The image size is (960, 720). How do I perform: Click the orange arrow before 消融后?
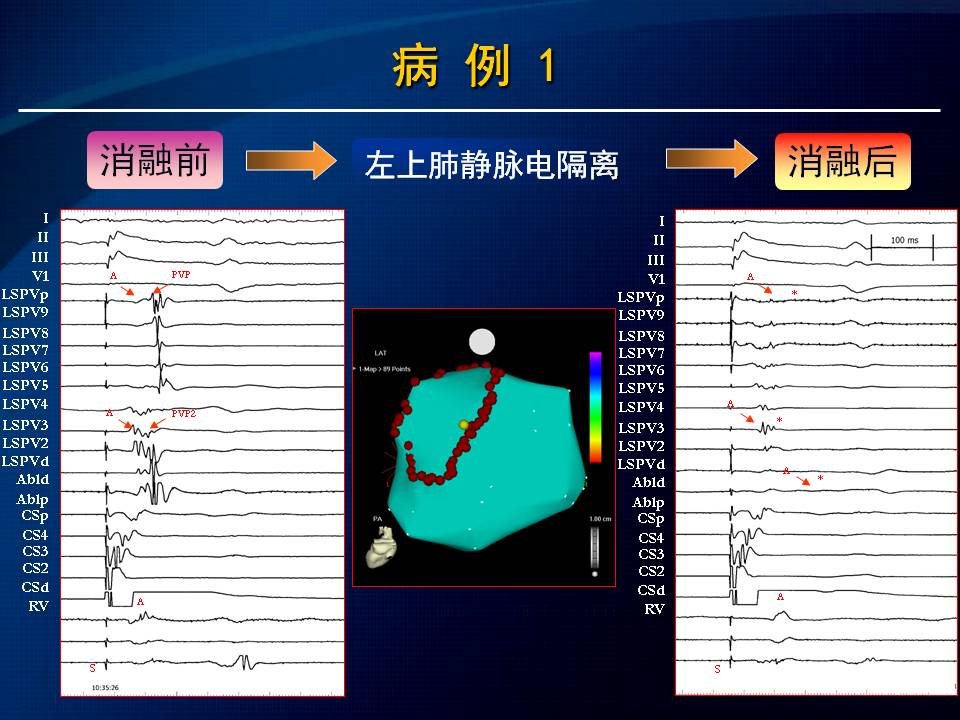click(712, 160)
